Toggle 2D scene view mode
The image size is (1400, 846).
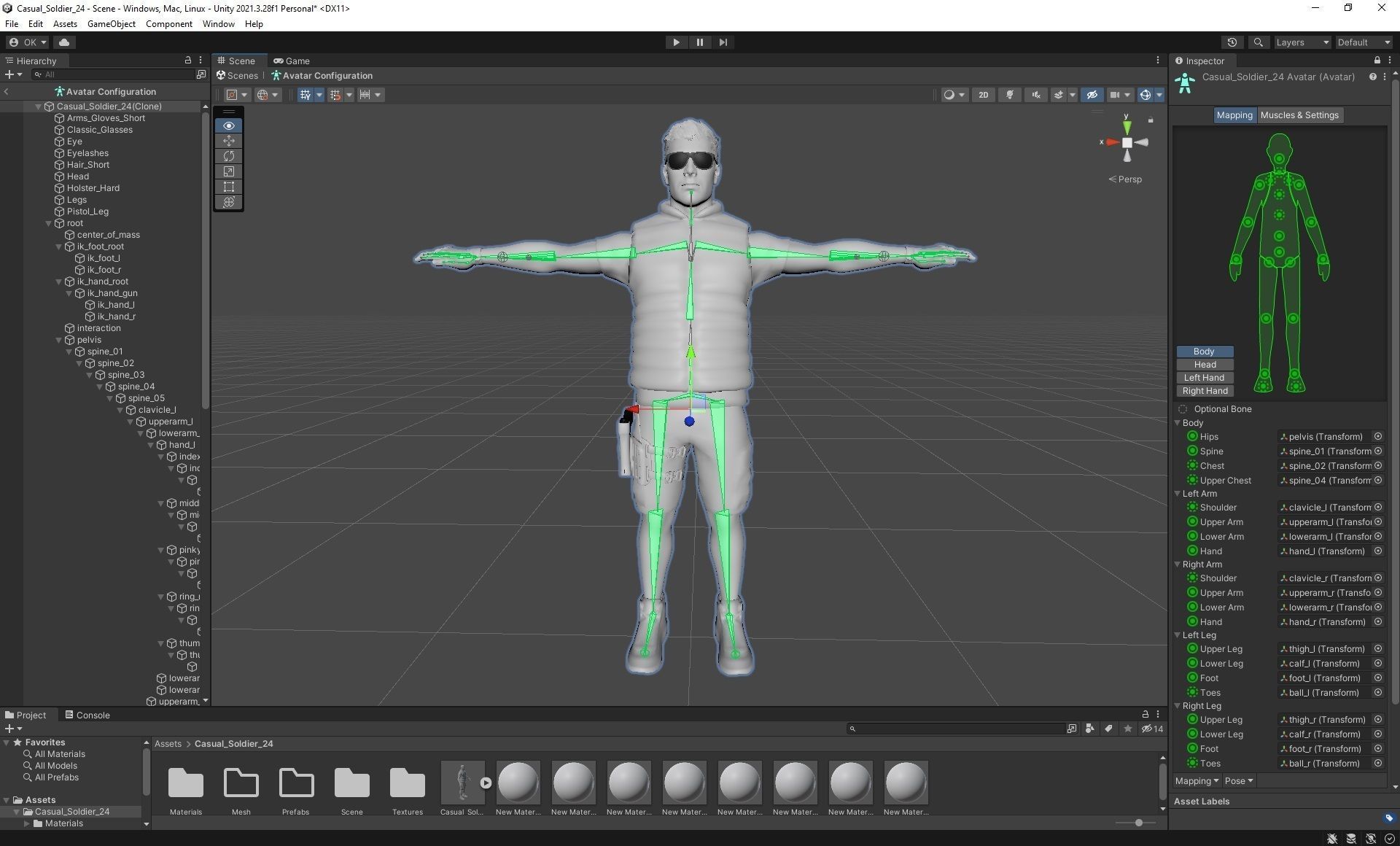983,95
